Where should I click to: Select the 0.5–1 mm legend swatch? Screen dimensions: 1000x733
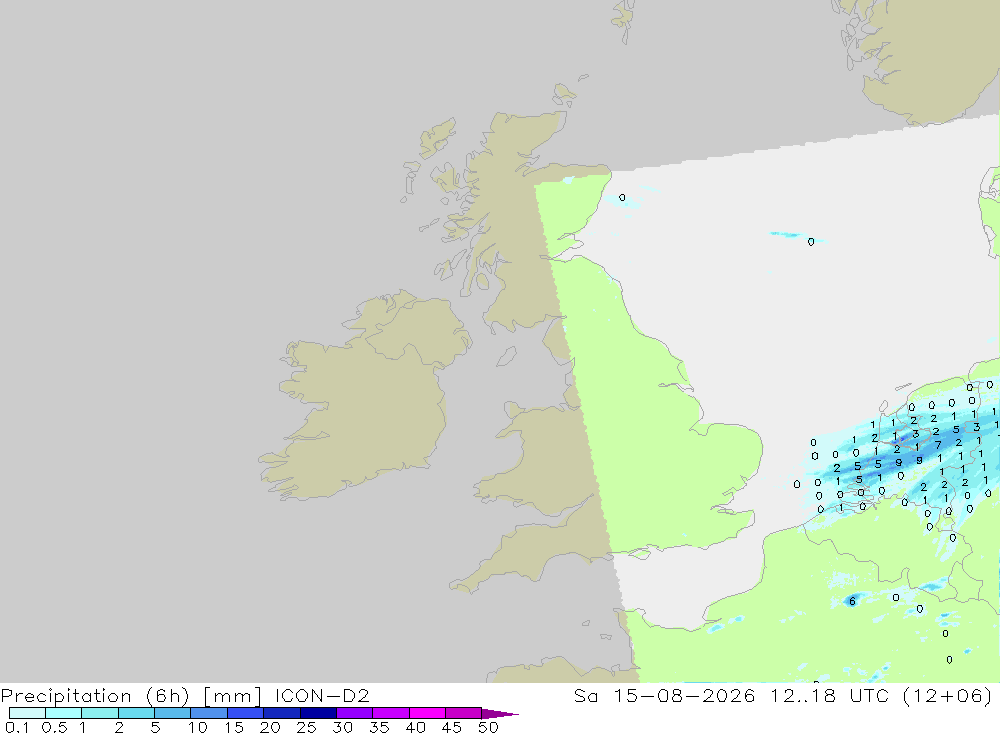click(63, 713)
